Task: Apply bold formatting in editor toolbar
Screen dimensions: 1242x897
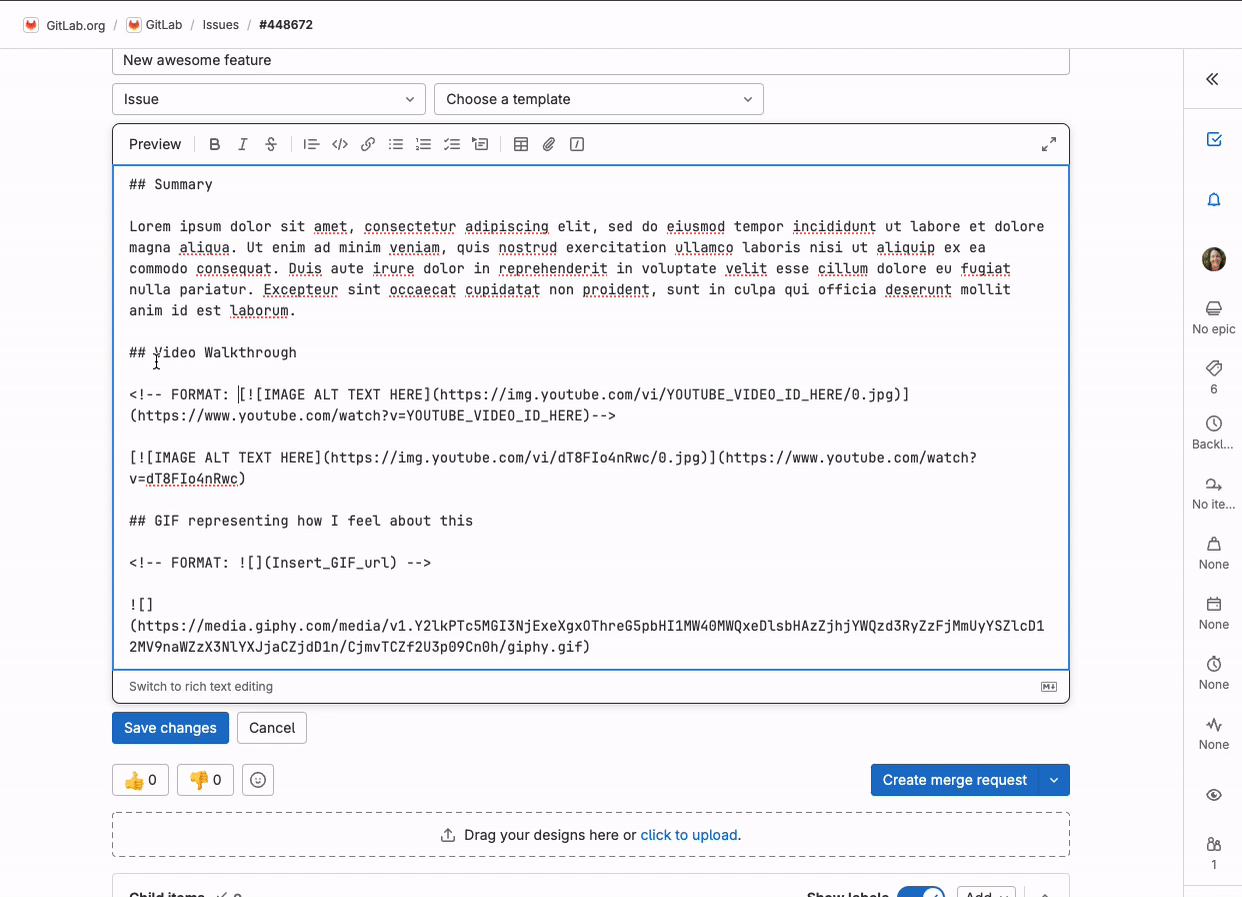Action: click(214, 144)
